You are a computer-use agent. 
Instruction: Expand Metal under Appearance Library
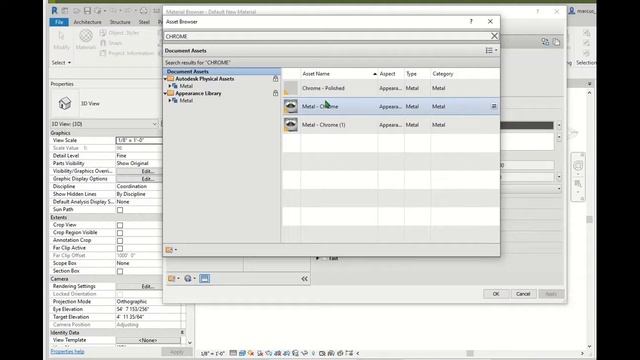pyautogui.click(x=170, y=100)
